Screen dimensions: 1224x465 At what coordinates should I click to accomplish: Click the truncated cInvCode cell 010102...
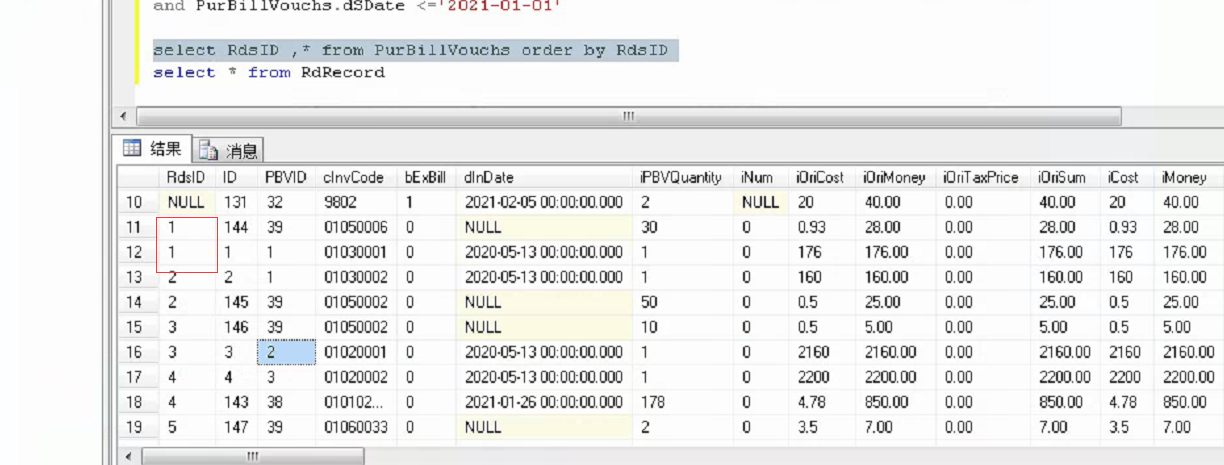point(357,402)
